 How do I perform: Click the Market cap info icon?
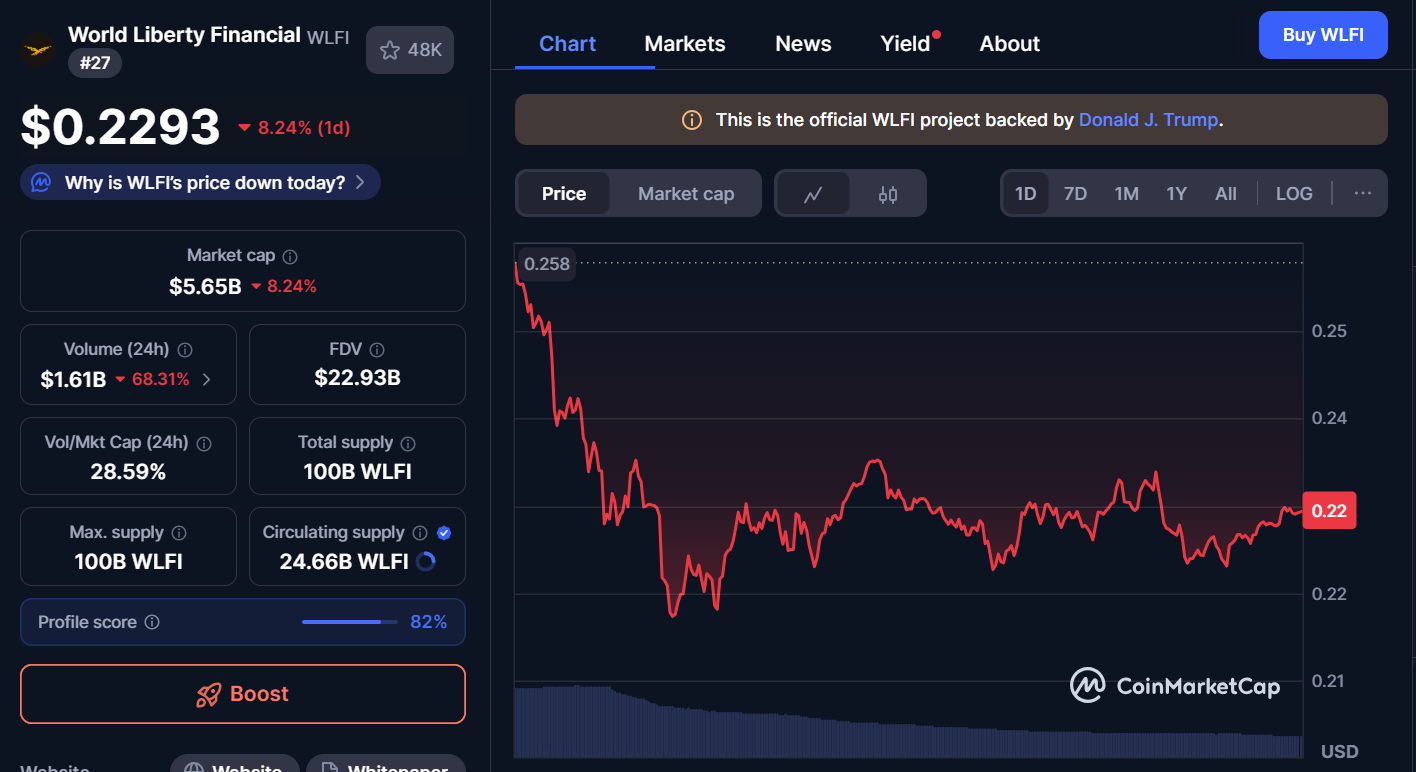[x=290, y=257]
